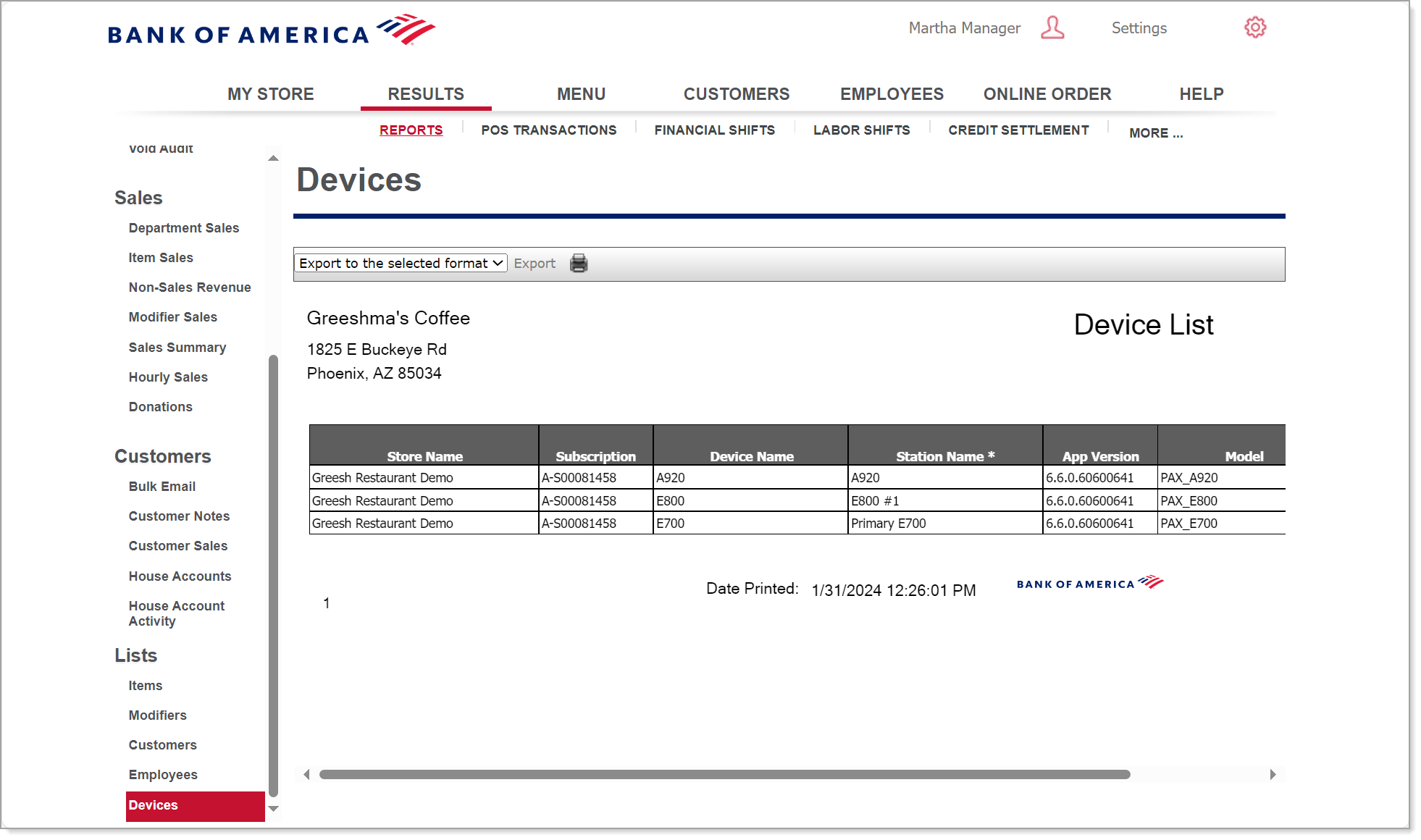The height and width of the screenshot is (840, 1421).
Task: Click the sidebar scroll up arrow
Action: tap(273, 158)
